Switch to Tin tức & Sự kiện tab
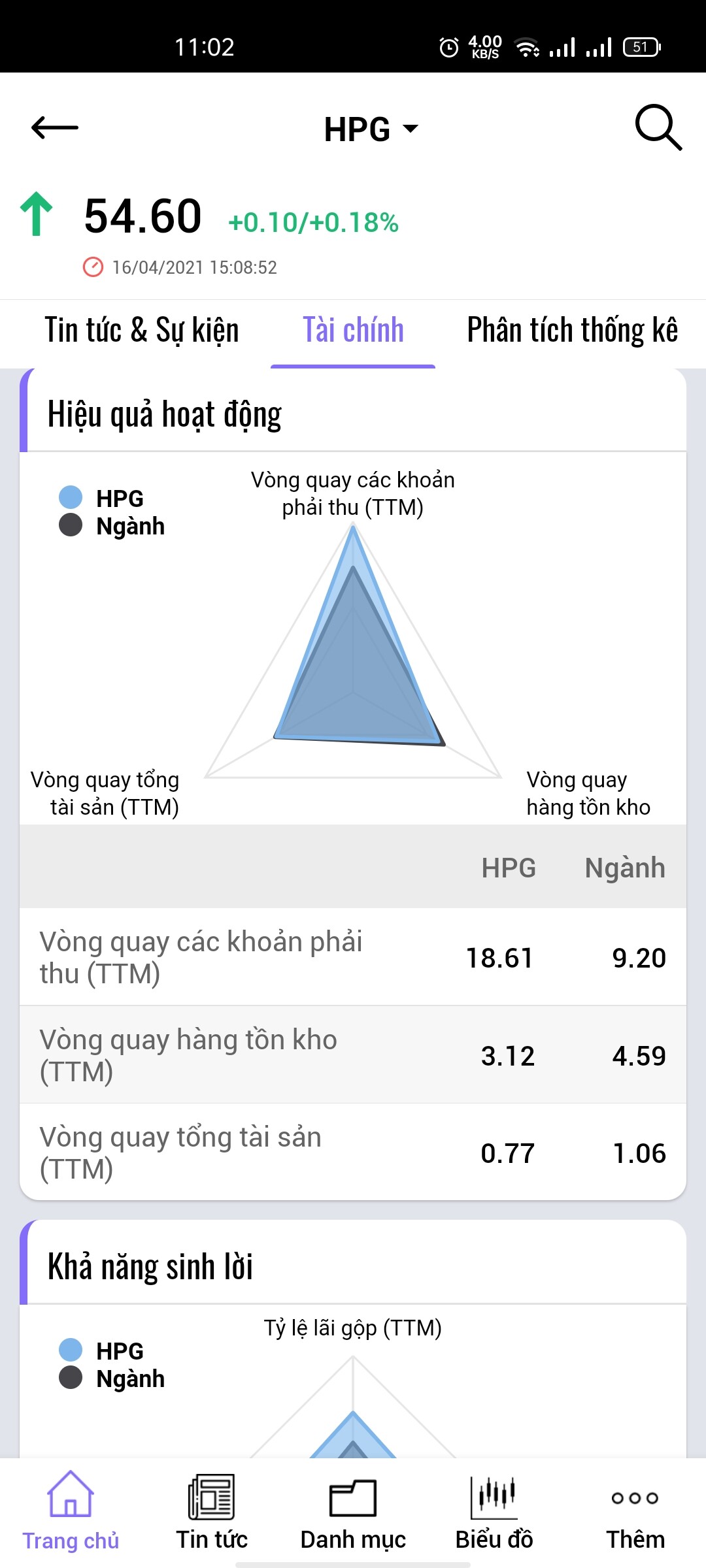 point(141,330)
